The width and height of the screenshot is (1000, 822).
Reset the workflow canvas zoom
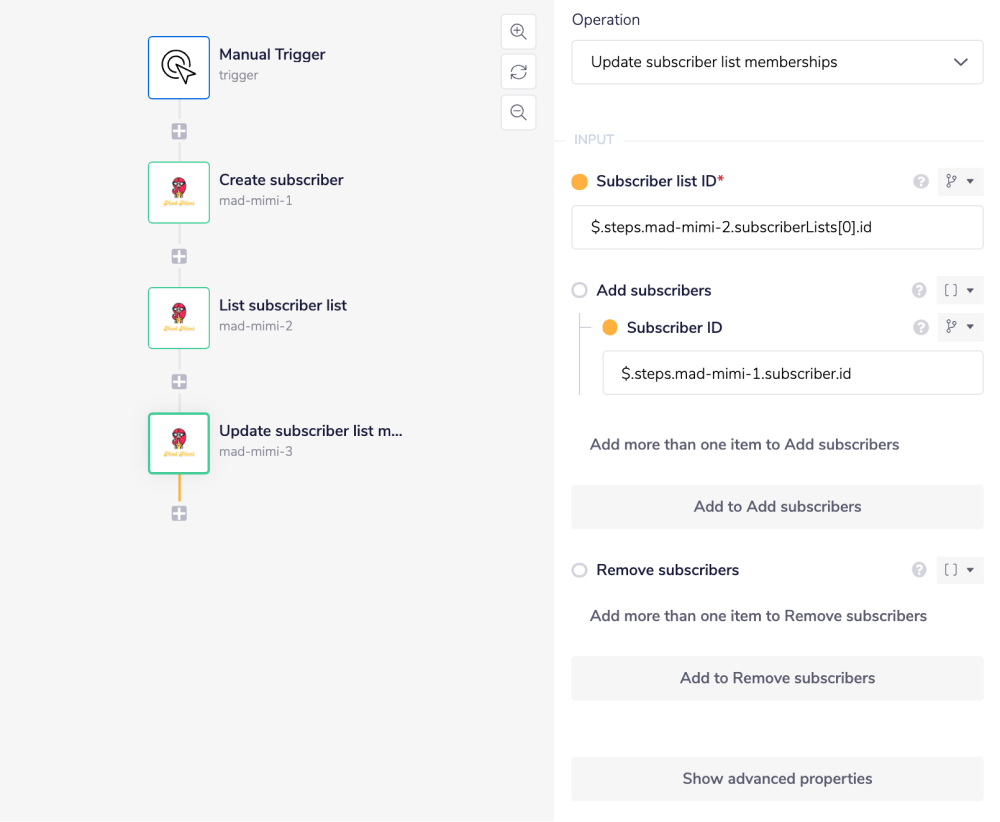point(518,72)
